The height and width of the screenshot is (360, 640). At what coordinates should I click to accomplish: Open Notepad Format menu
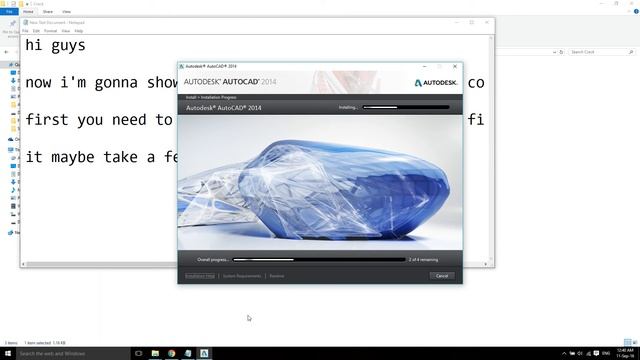(x=51, y=31)
